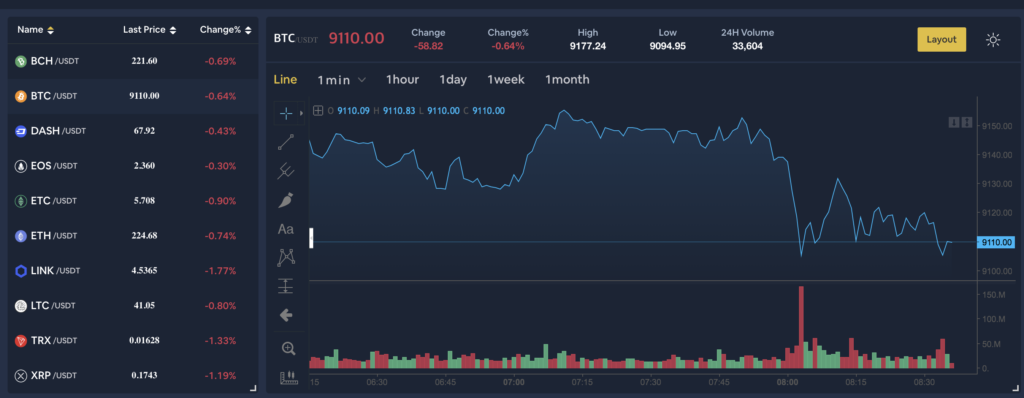The width and height of the screenshot is (1024, 398).
Task: Open the 1min interval dropdown
Action: (341, 80)
